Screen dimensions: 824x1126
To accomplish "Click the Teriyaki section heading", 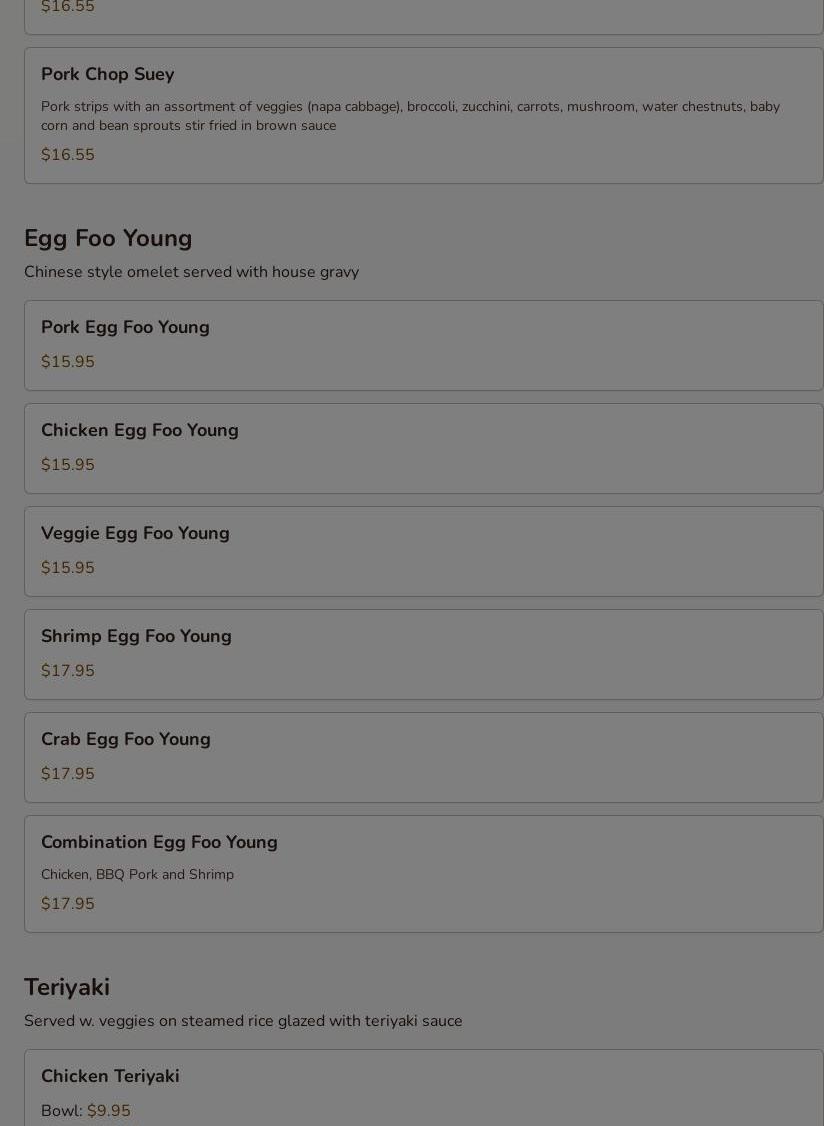I will (x=67, y=988).
